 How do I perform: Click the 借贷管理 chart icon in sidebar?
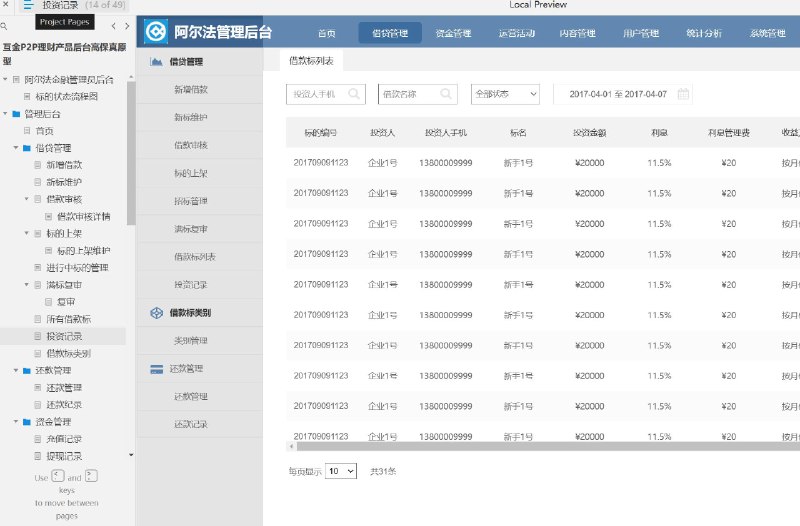click(x=156, y=62)
